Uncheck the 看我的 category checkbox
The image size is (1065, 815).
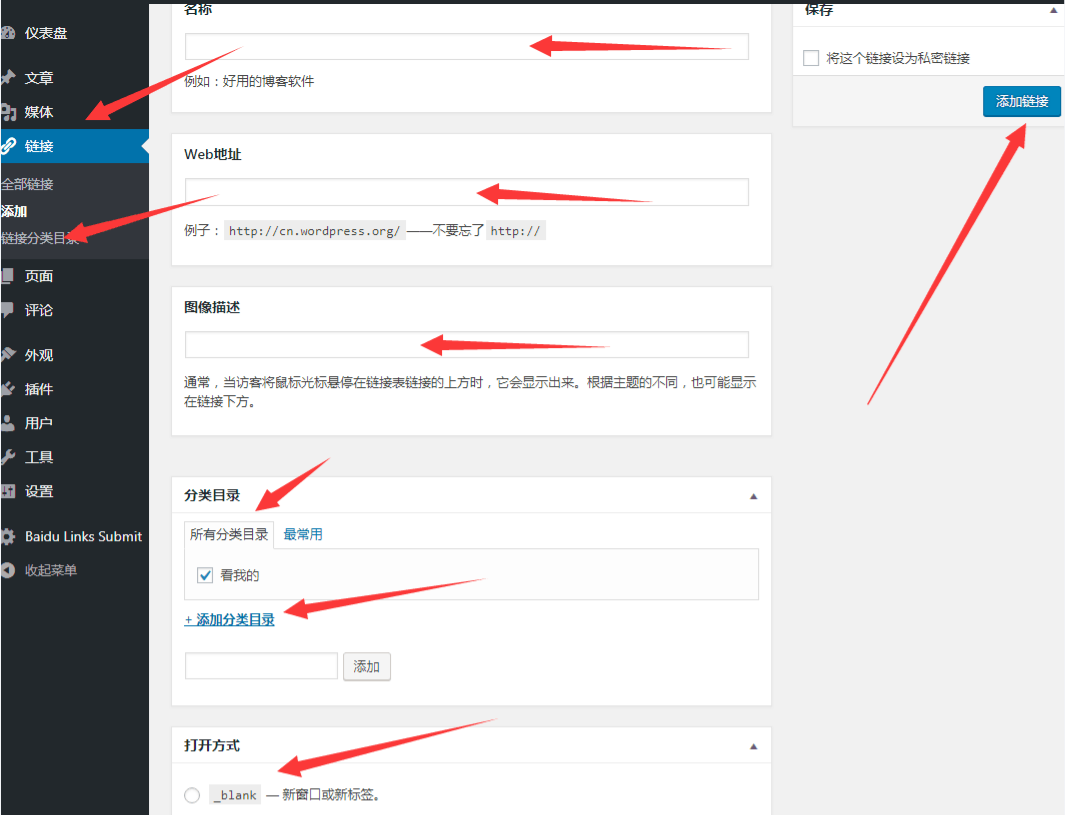205,575
